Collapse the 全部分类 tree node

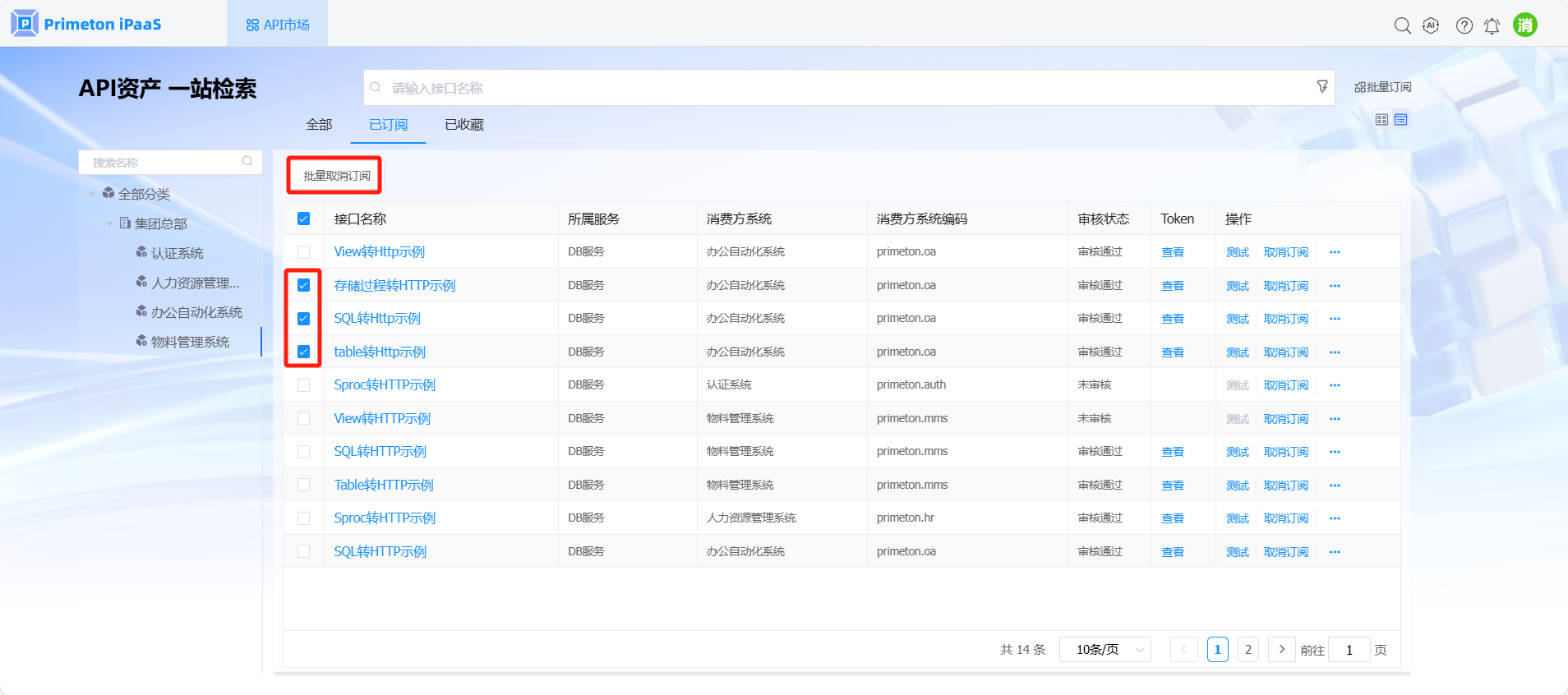pos(92,195)
